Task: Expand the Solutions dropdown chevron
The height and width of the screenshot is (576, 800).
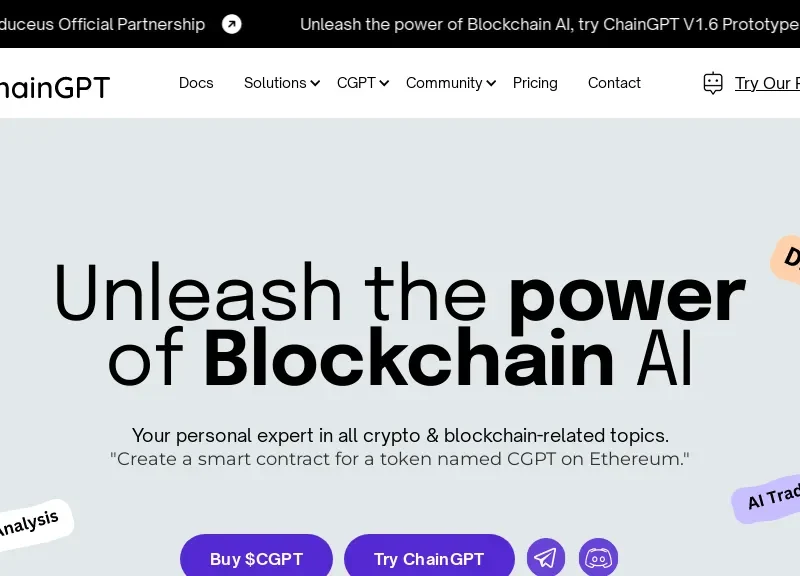Action: coord(315,84)
